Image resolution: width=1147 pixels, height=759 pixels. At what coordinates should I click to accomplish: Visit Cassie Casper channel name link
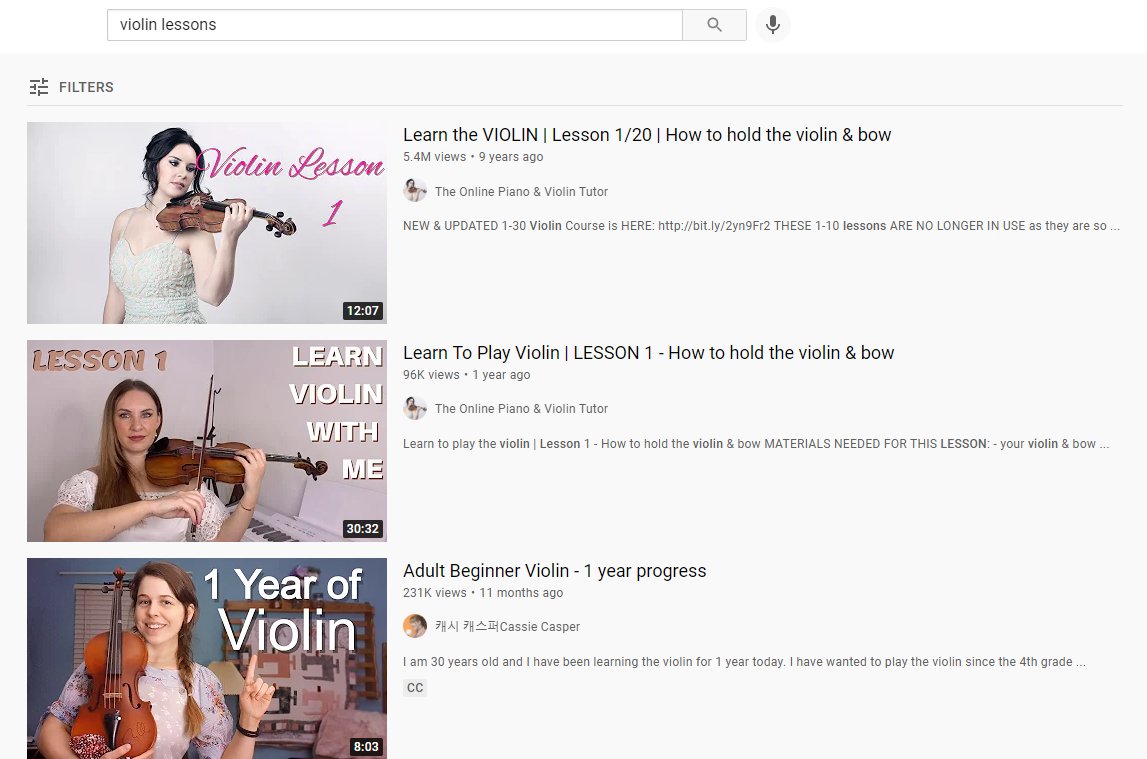click(507, 627)
